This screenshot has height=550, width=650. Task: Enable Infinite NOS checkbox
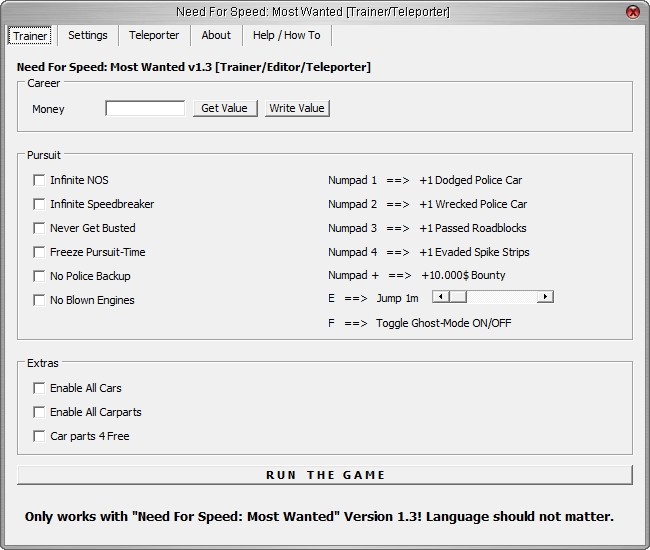coord(39,180)
